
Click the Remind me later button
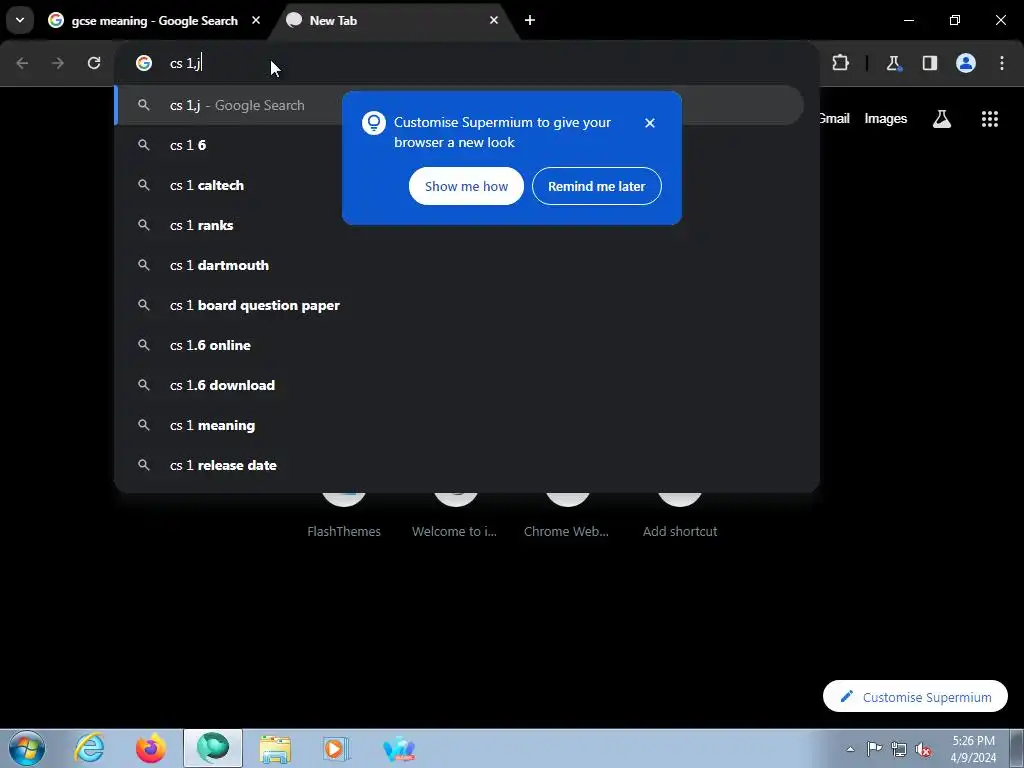point(596,186)
